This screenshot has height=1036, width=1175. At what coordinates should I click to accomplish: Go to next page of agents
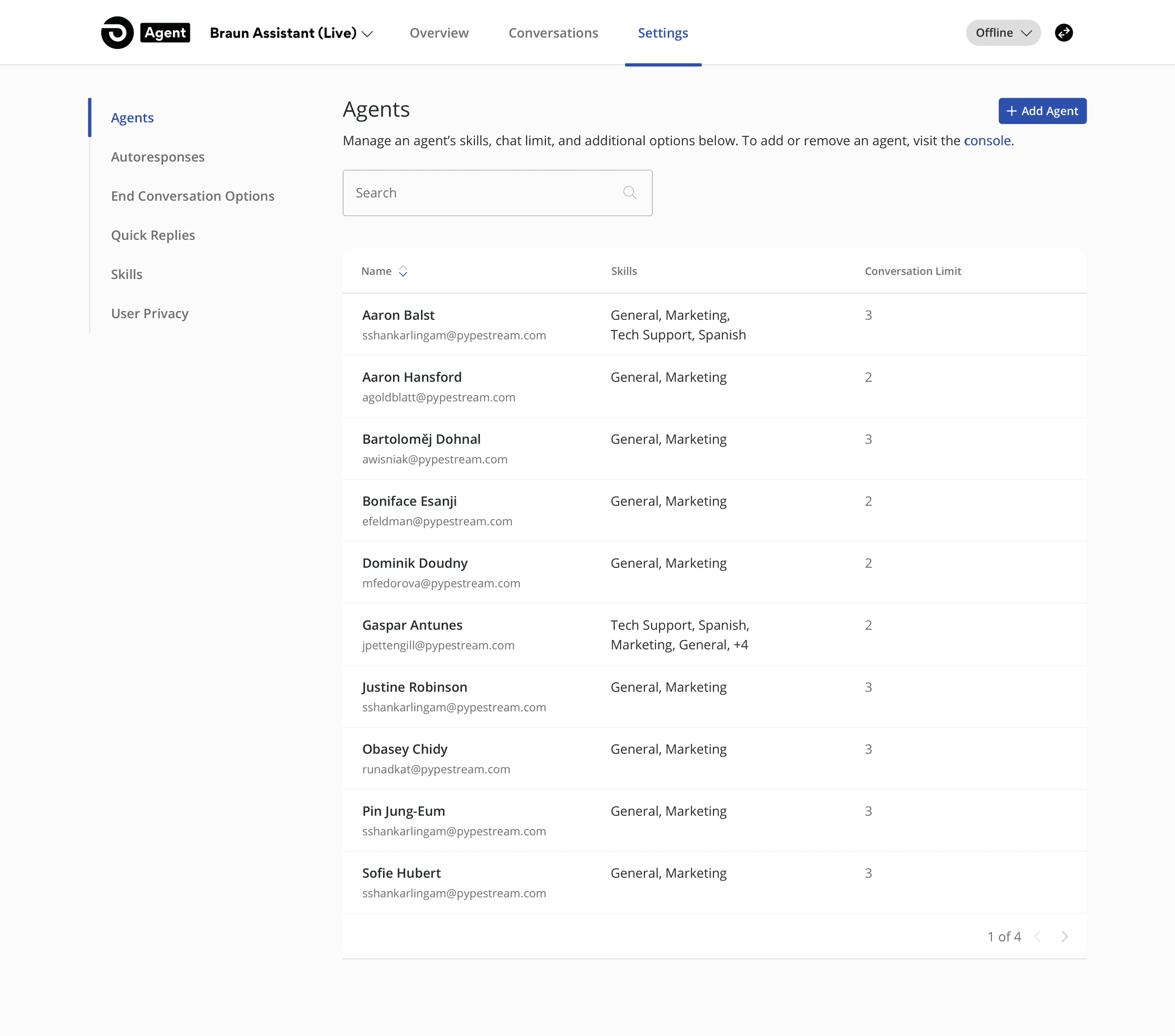point(1064,936)
